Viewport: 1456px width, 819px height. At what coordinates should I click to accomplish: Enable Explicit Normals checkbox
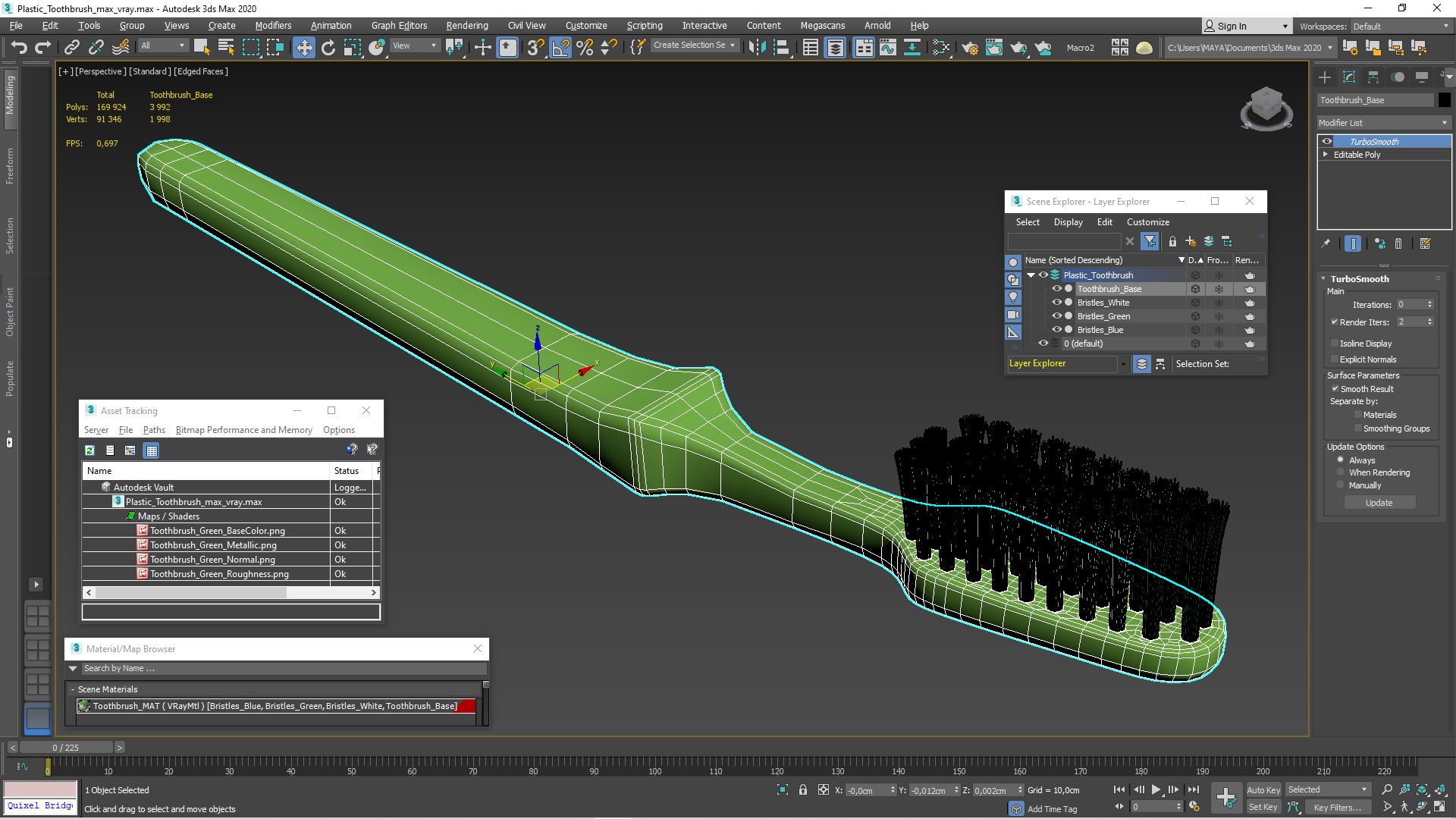[1335, 359]
